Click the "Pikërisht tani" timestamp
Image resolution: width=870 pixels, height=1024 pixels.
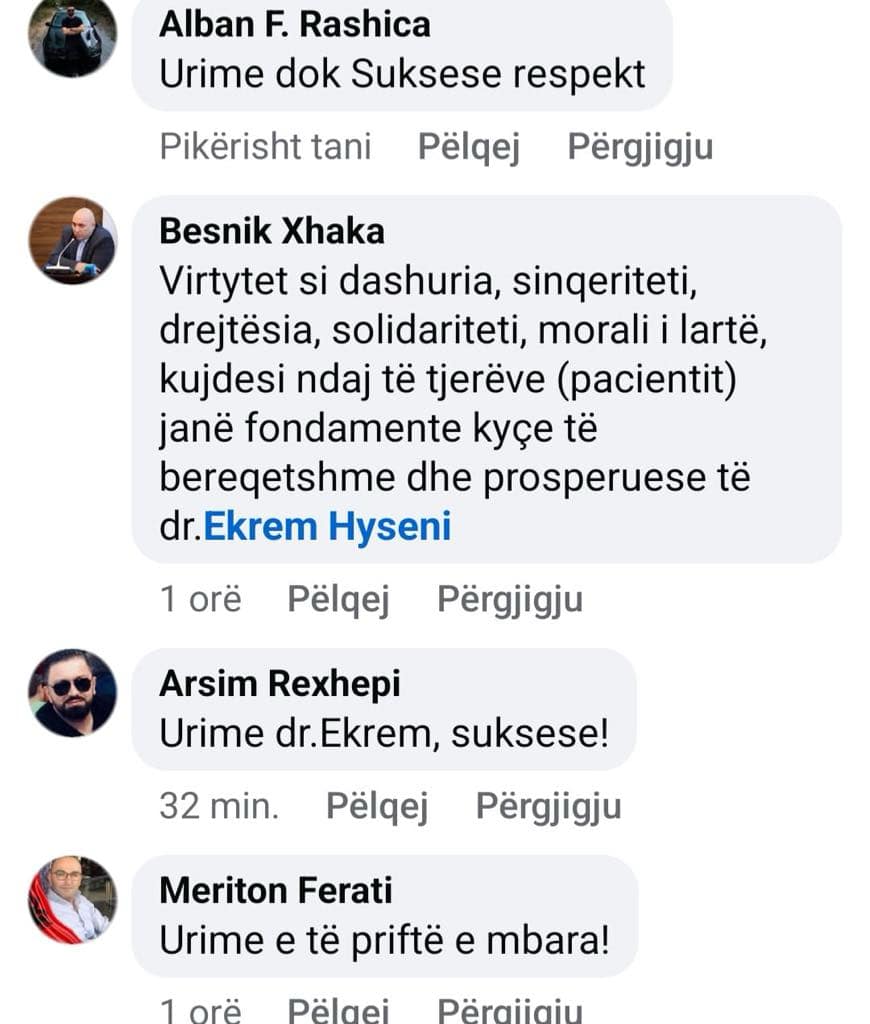click(x=265, y=147)
